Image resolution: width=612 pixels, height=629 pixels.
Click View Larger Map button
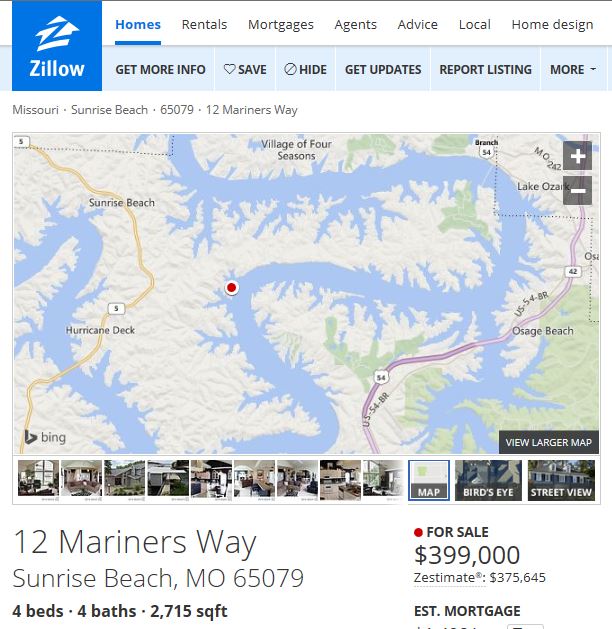point(549,442)
